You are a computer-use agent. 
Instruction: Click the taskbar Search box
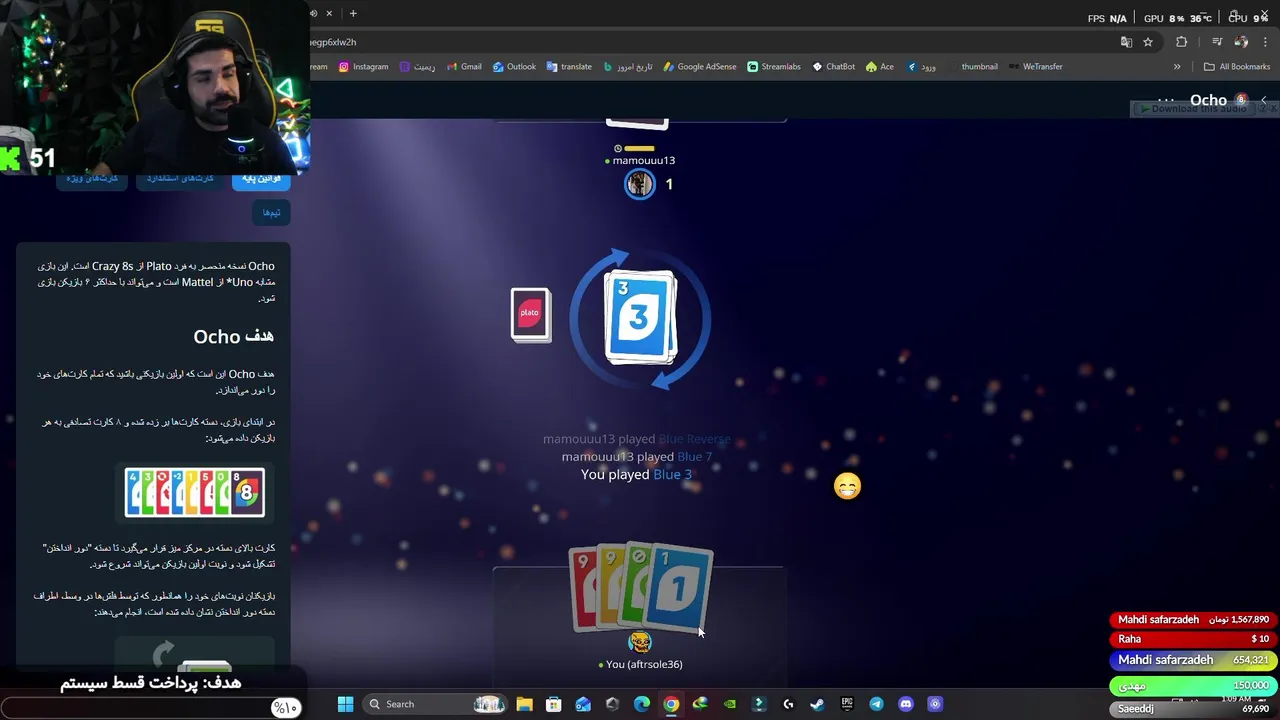pos(435,704)
